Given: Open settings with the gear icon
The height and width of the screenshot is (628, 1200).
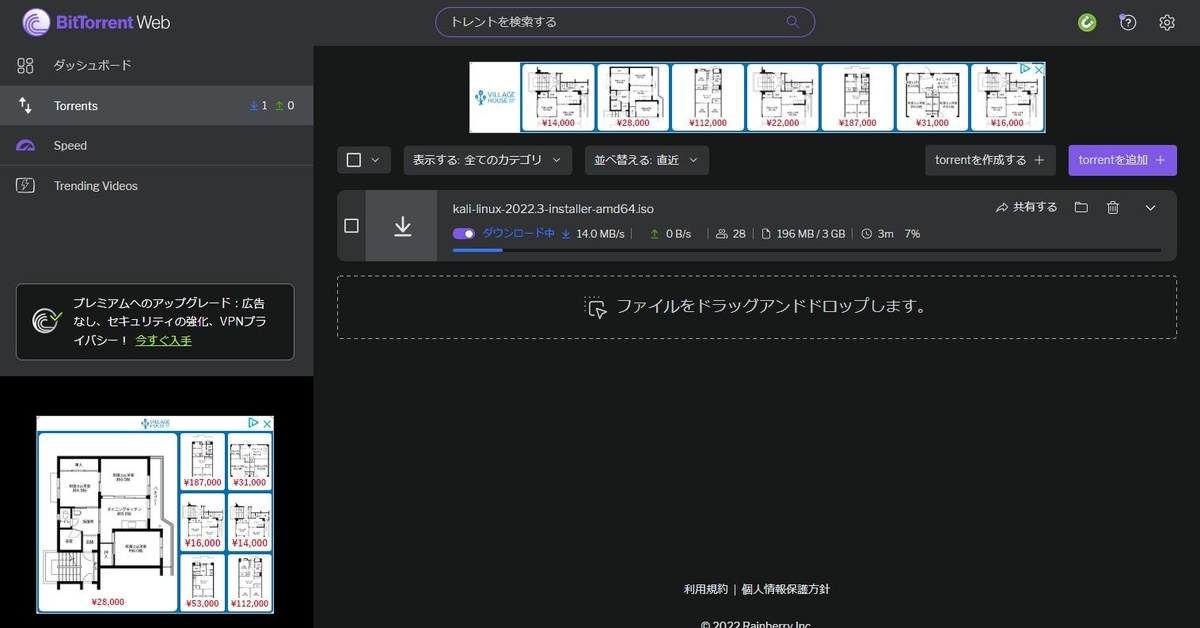Looking at the screenshot, I should [1167, 22].
